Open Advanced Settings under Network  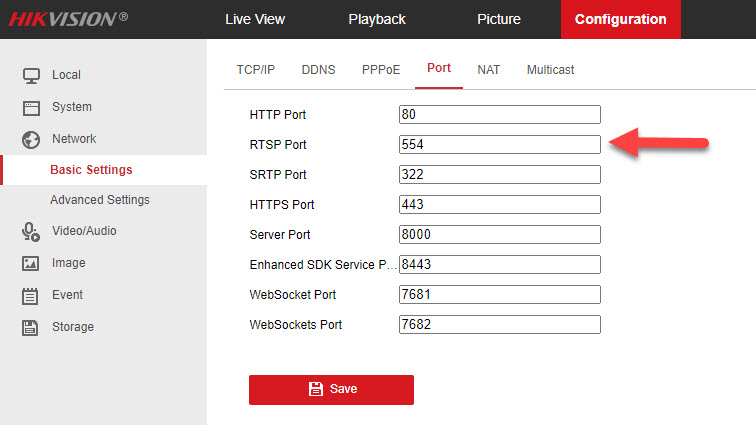pyautogui.click(x=100, y=200)
